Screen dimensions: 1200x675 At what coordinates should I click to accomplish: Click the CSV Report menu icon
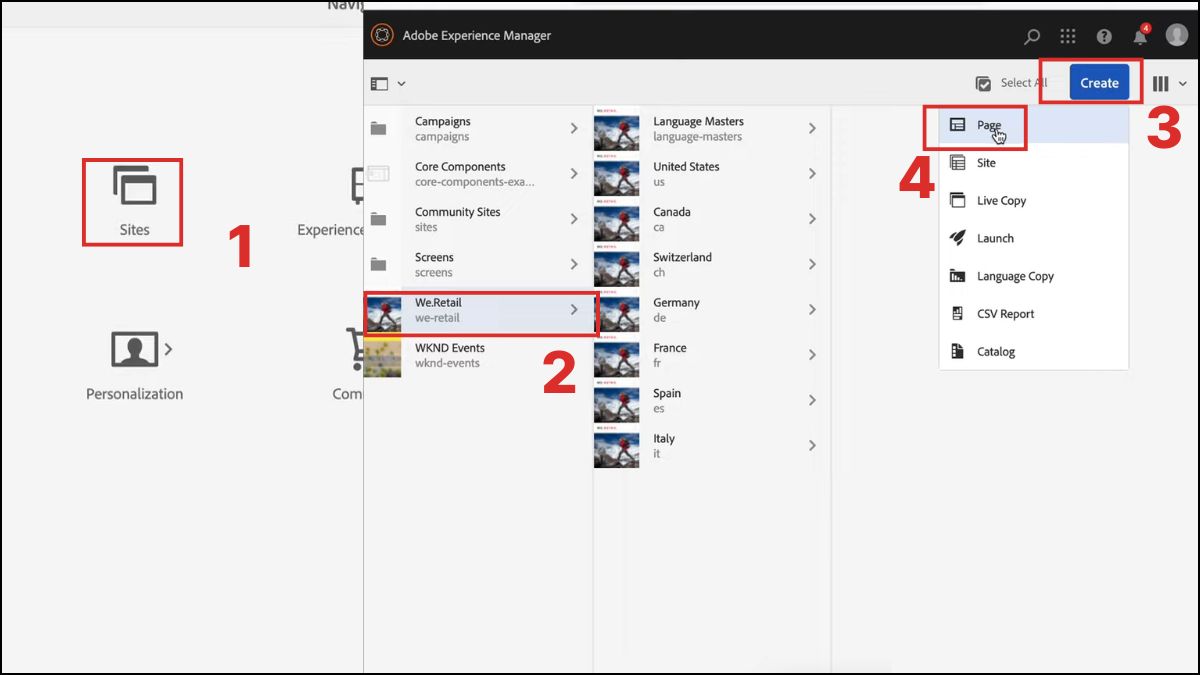click(958, 314)
